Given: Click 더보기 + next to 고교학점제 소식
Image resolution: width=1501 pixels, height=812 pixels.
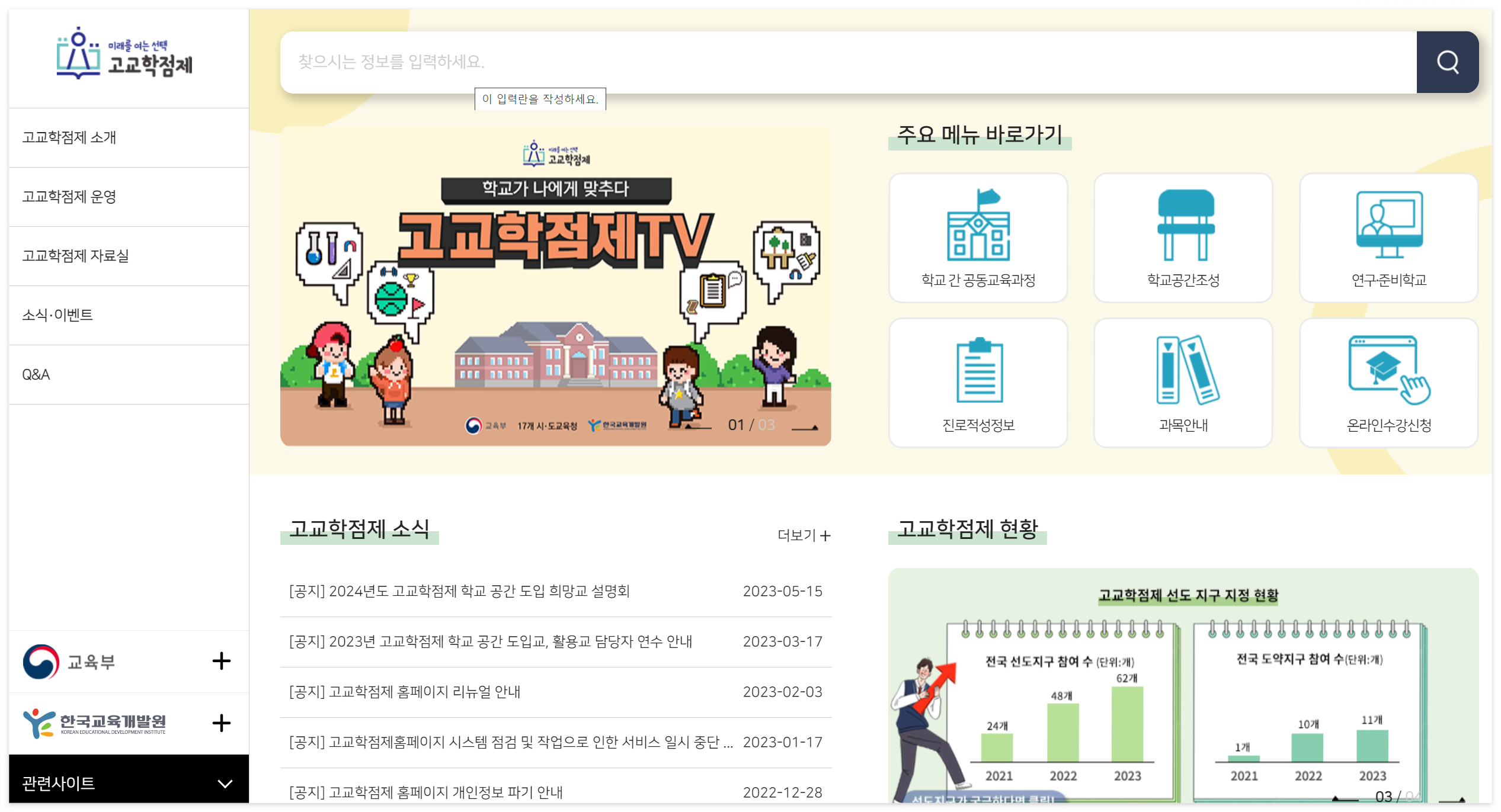Looking at the screenshot, I should click(x=804, y=535).
